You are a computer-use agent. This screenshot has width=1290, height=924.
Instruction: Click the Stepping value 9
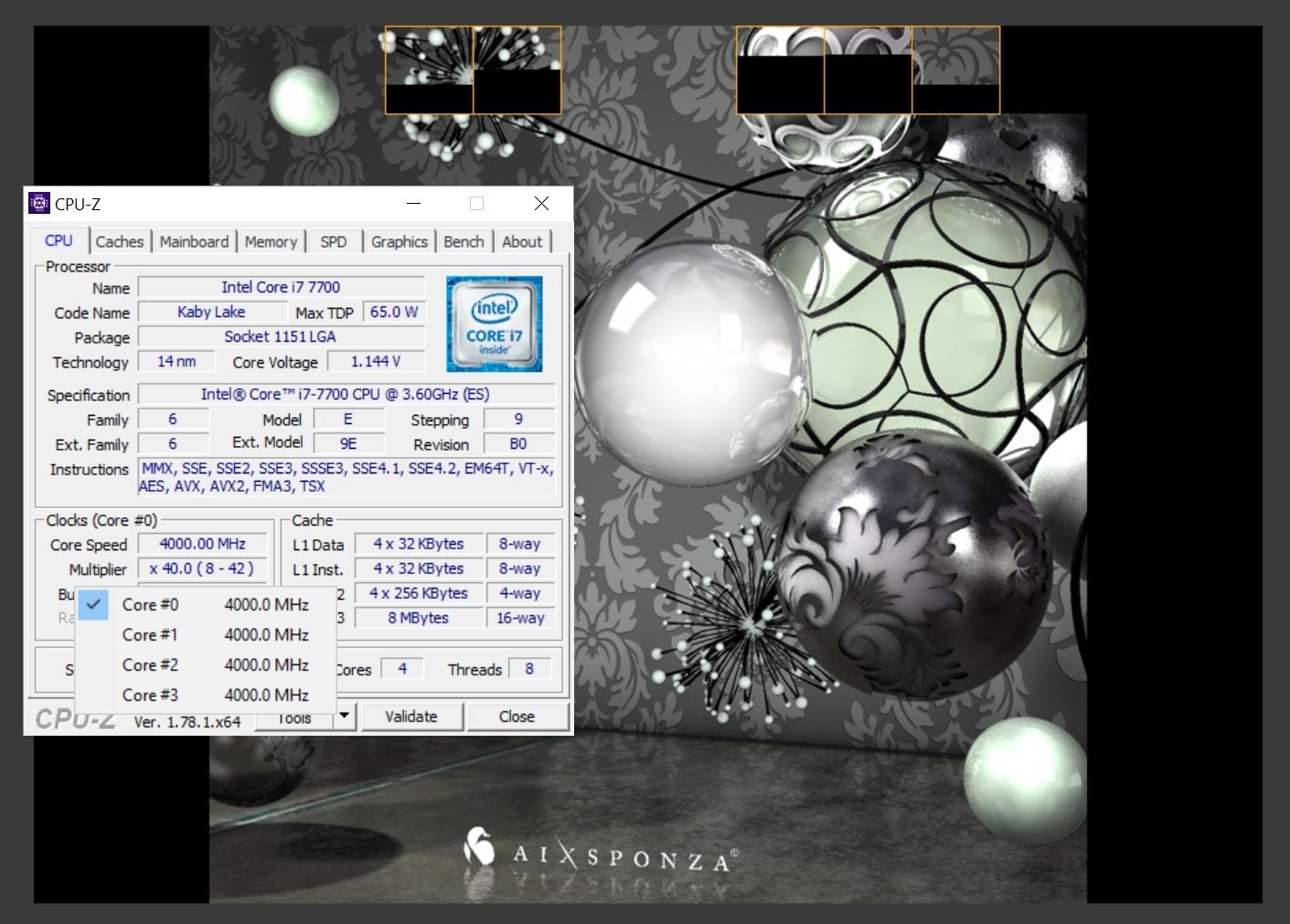click(x=518, y=419)
